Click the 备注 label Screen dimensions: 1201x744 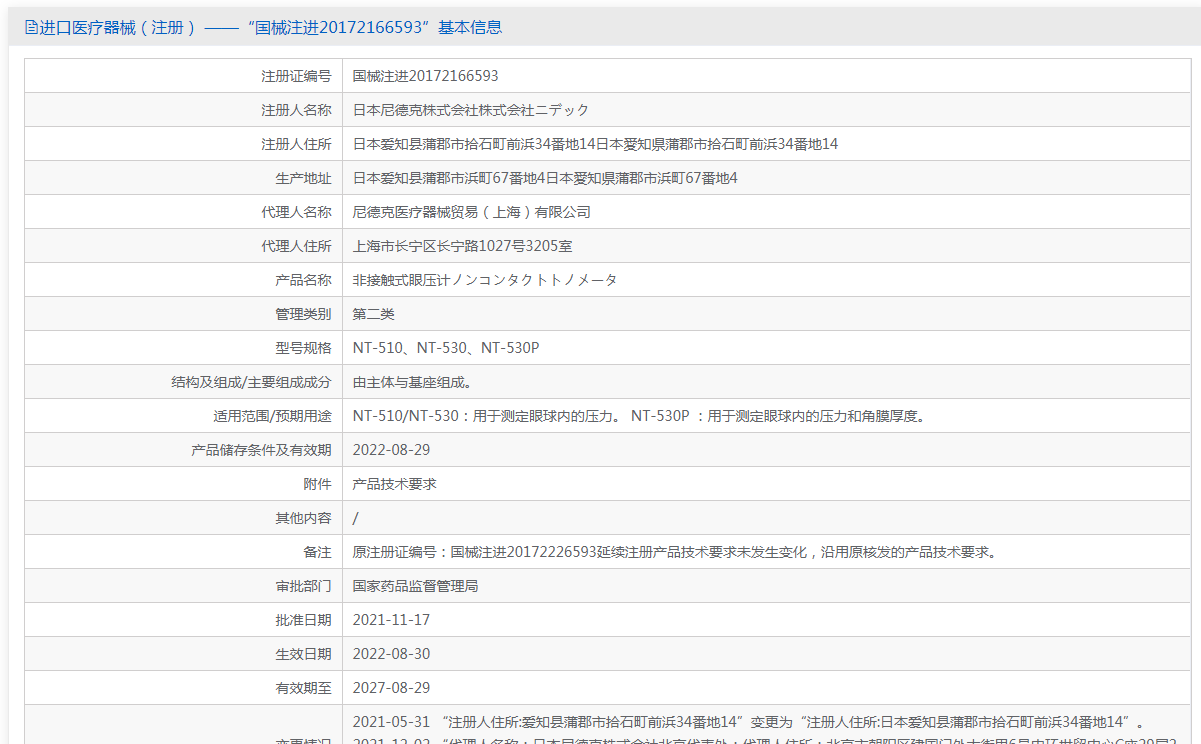pyautogui.click(x=317, y=552)
